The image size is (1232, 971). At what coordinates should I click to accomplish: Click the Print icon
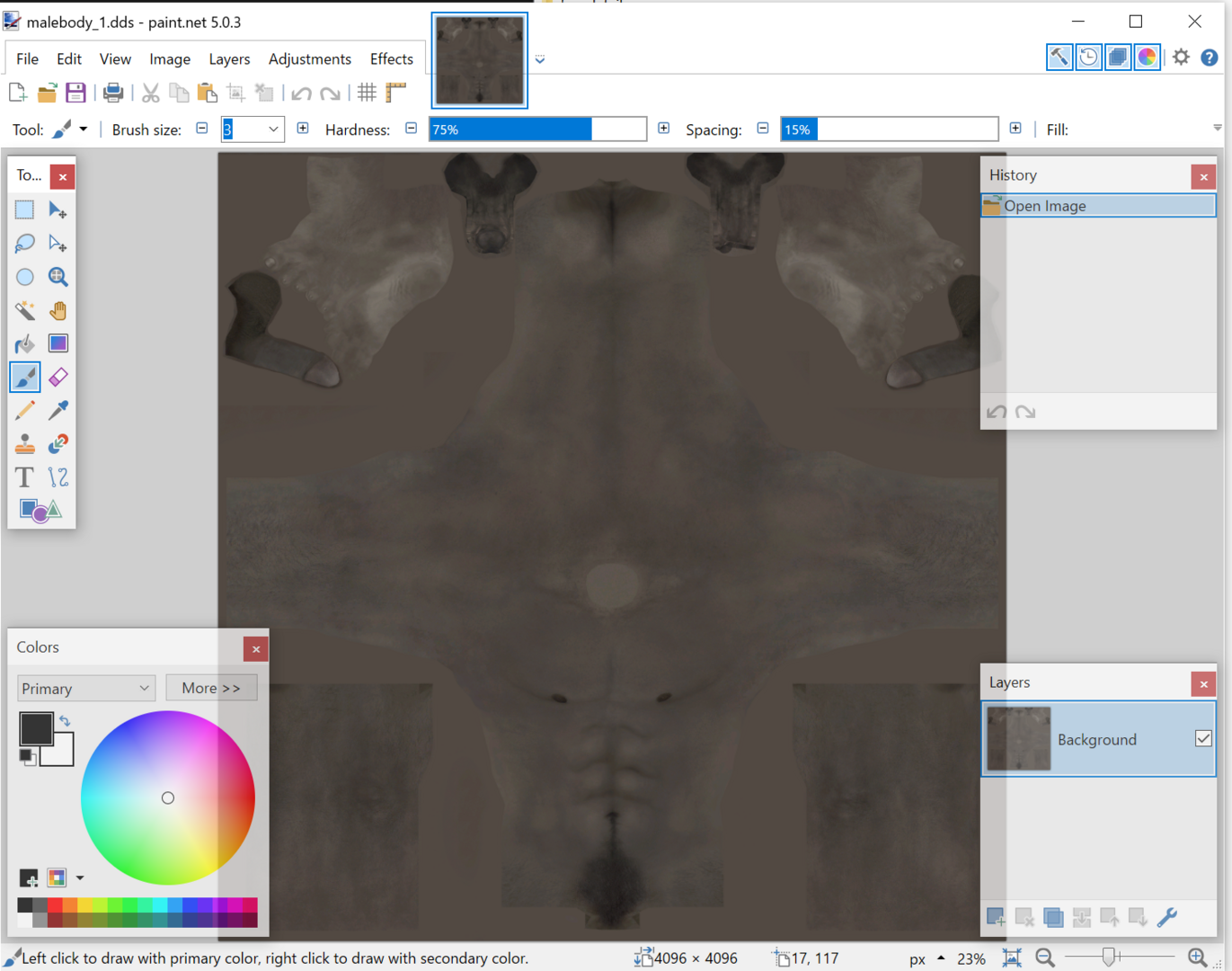point(113,92)
